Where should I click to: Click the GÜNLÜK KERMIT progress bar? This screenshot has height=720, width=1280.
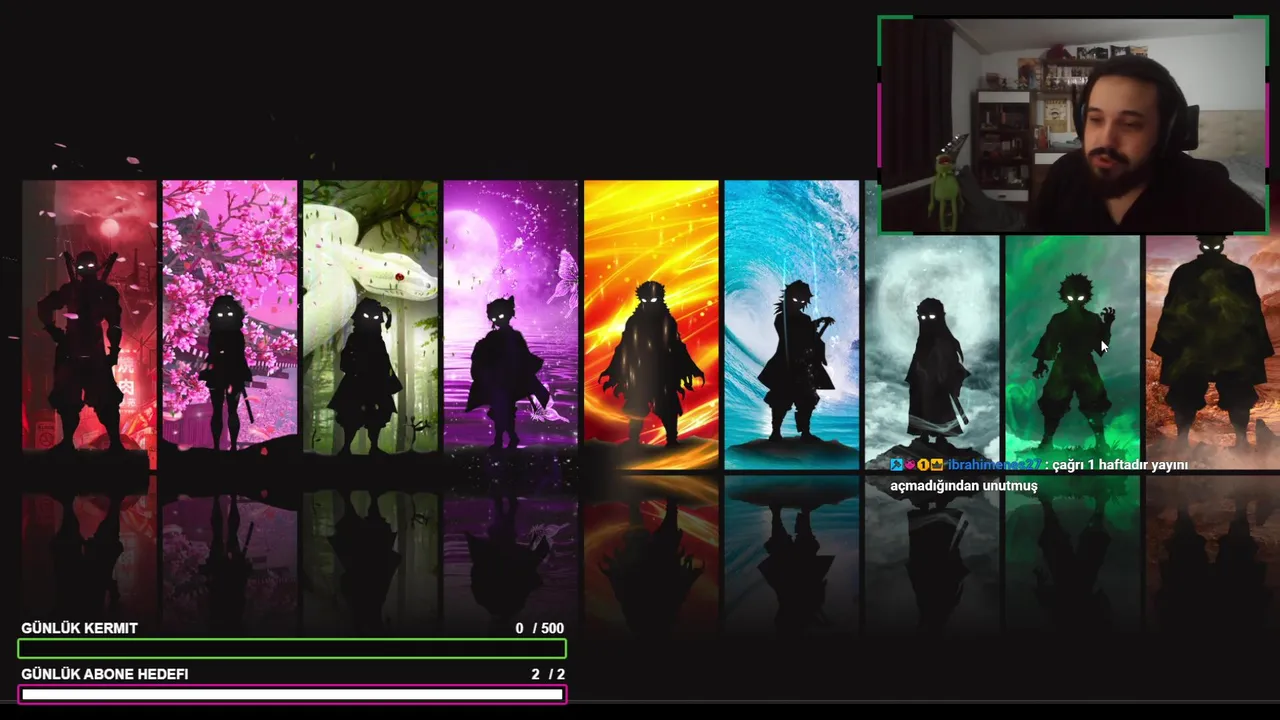click(292, 649)
